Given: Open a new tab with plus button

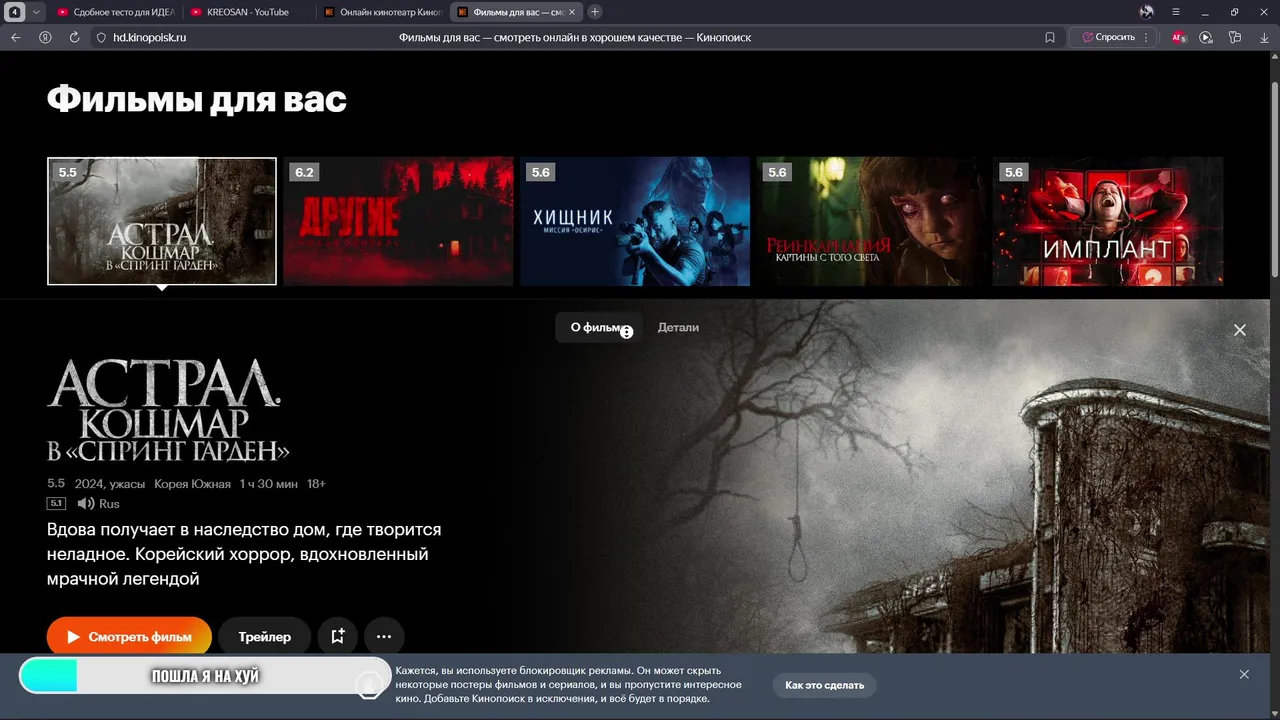Looking at the screenshot, I should pos(595,12).
